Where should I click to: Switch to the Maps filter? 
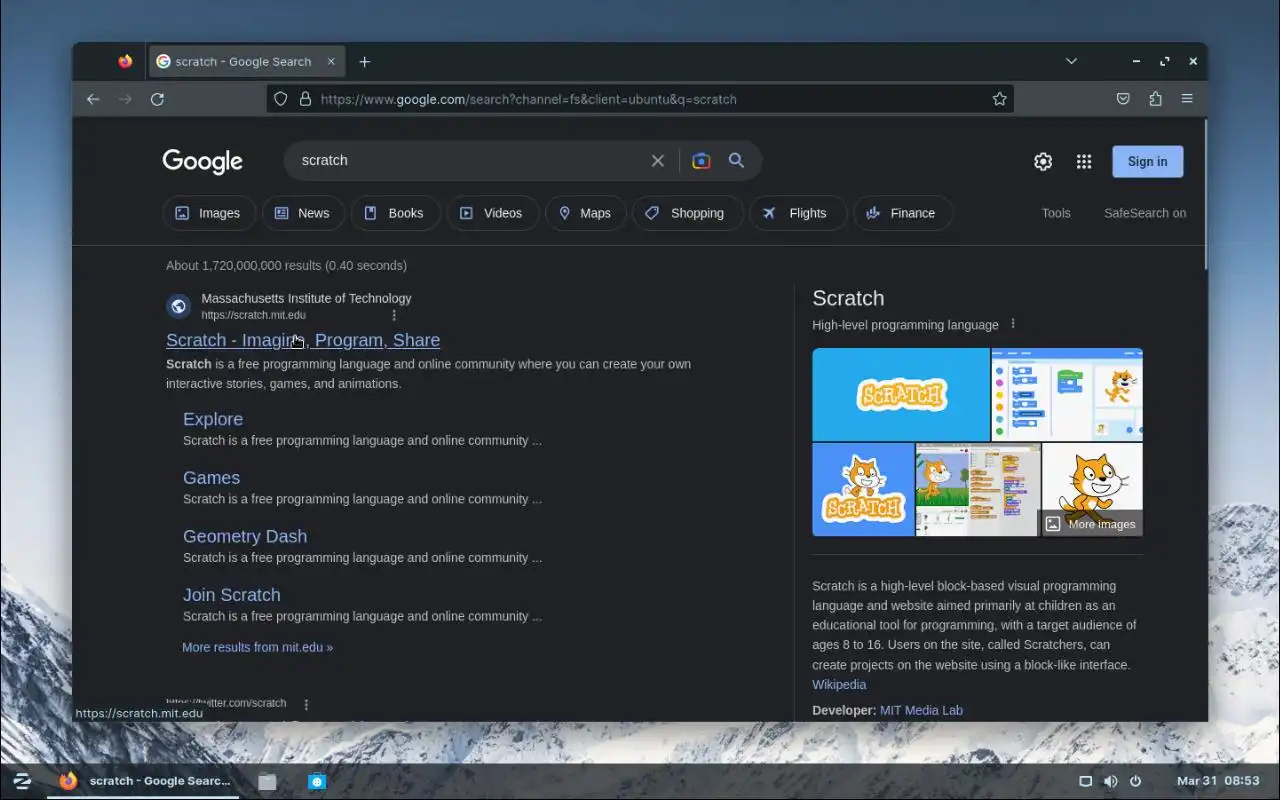tap(586, 213)
